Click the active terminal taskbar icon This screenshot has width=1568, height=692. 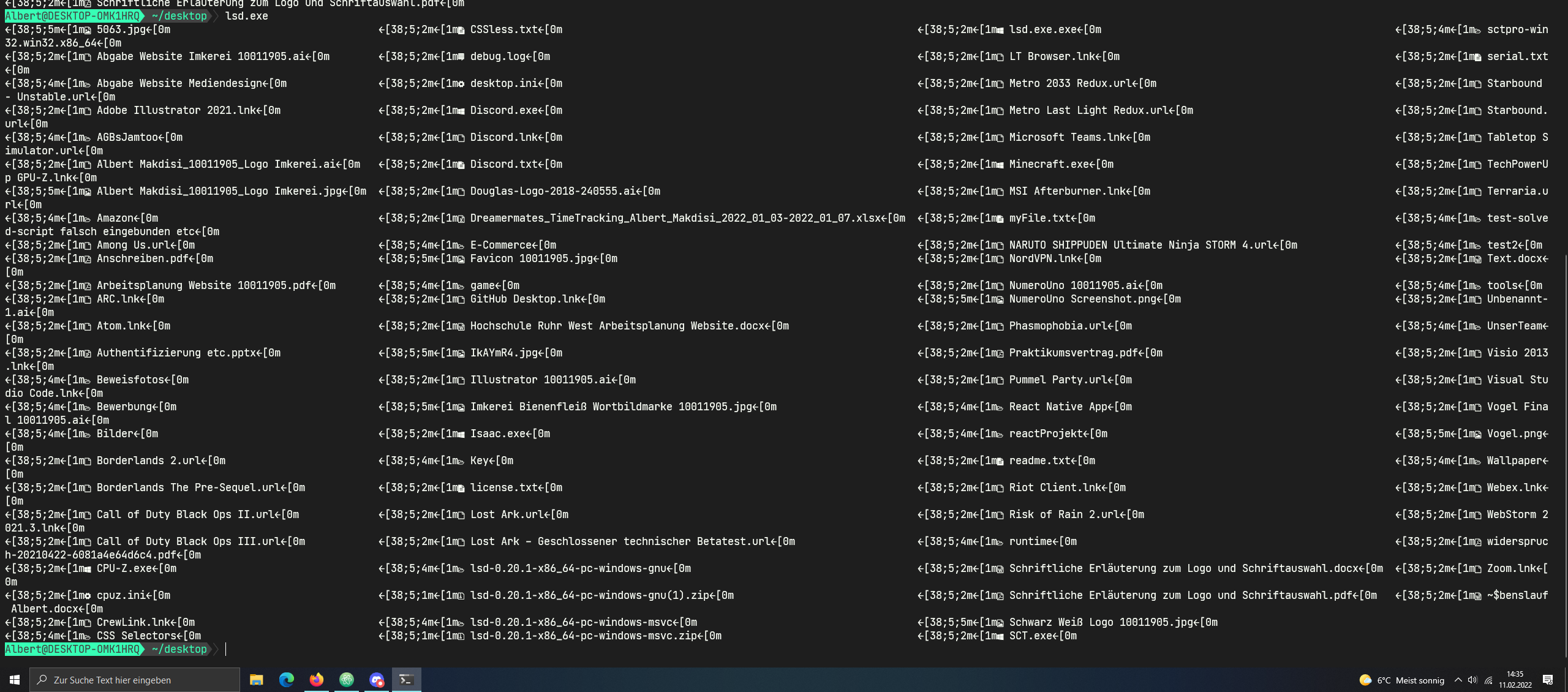click(x=406, y=680)
